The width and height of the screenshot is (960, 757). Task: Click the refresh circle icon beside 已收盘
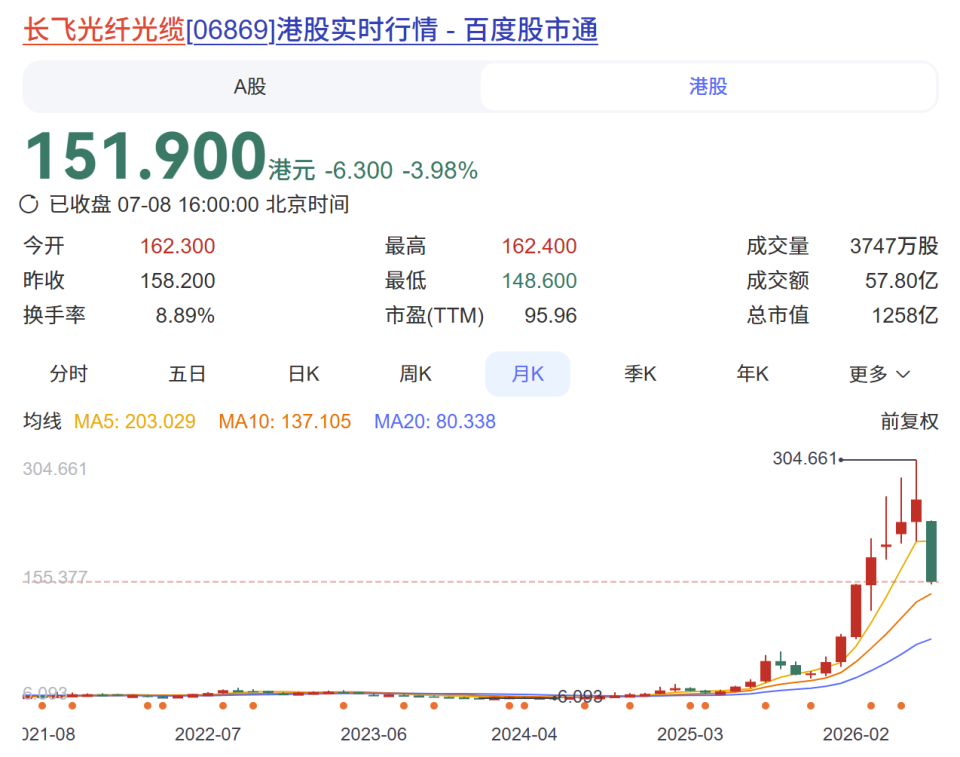pos(29,204)
